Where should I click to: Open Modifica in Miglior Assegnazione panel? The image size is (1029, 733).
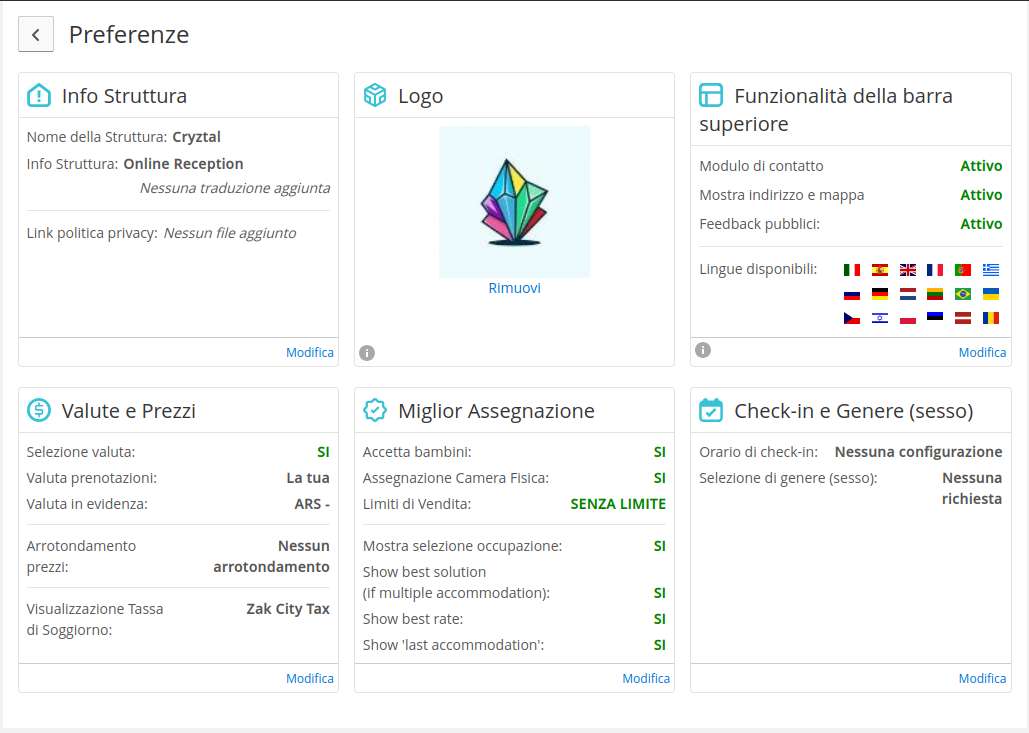pos(646,678)
